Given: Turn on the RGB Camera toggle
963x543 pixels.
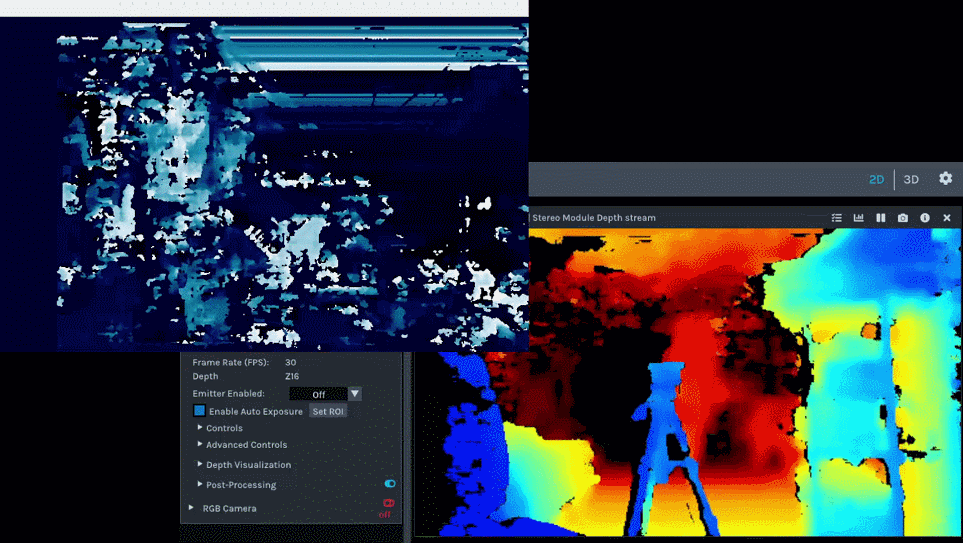Looking at the screenshot, I should pos(388,503).
